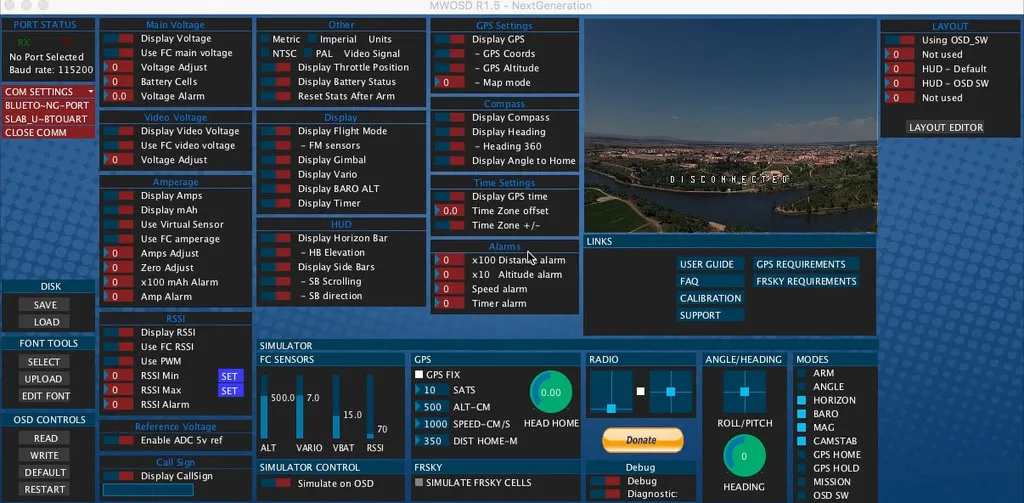Turn on Simulate on OSD toggle
This screenshot has height=503, width=1024.
275,484
